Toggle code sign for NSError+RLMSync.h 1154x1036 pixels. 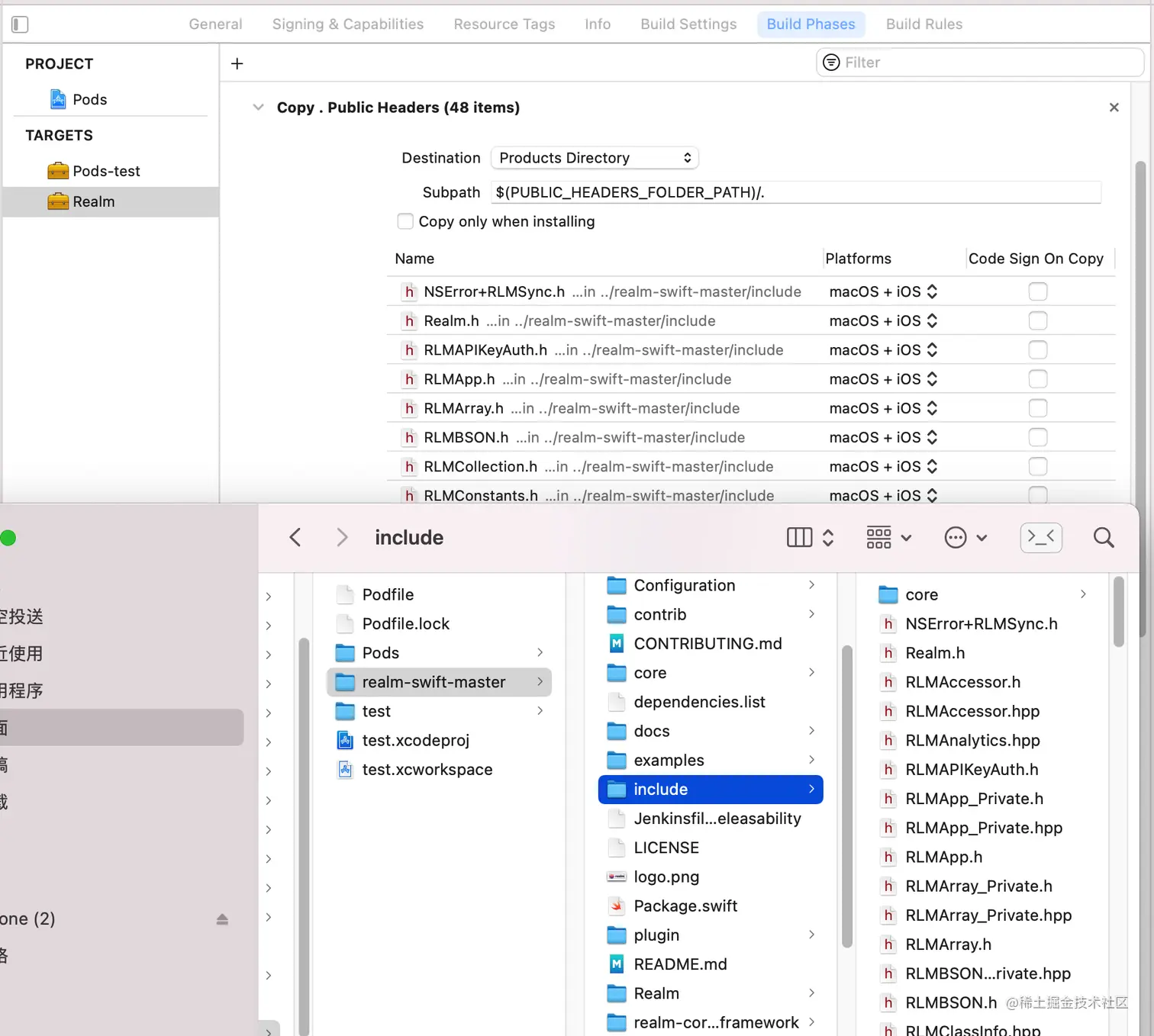1038,291
